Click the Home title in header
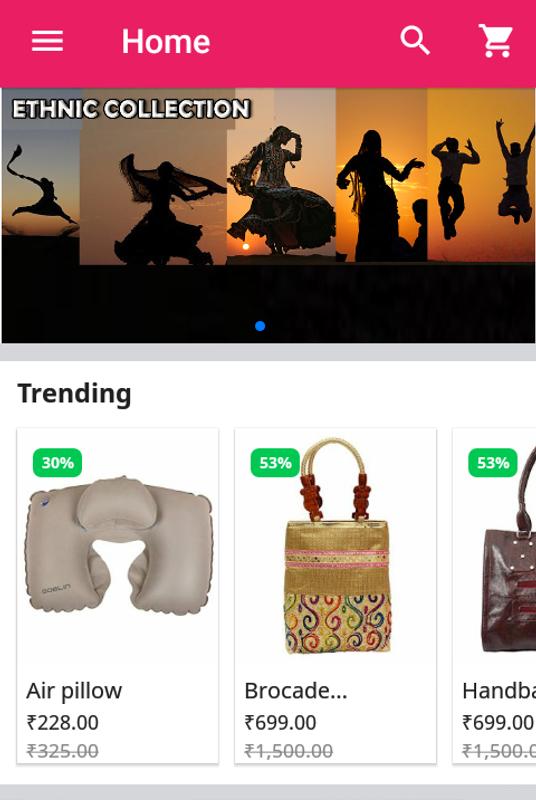536x800 pixels. [x=166, y=41]
